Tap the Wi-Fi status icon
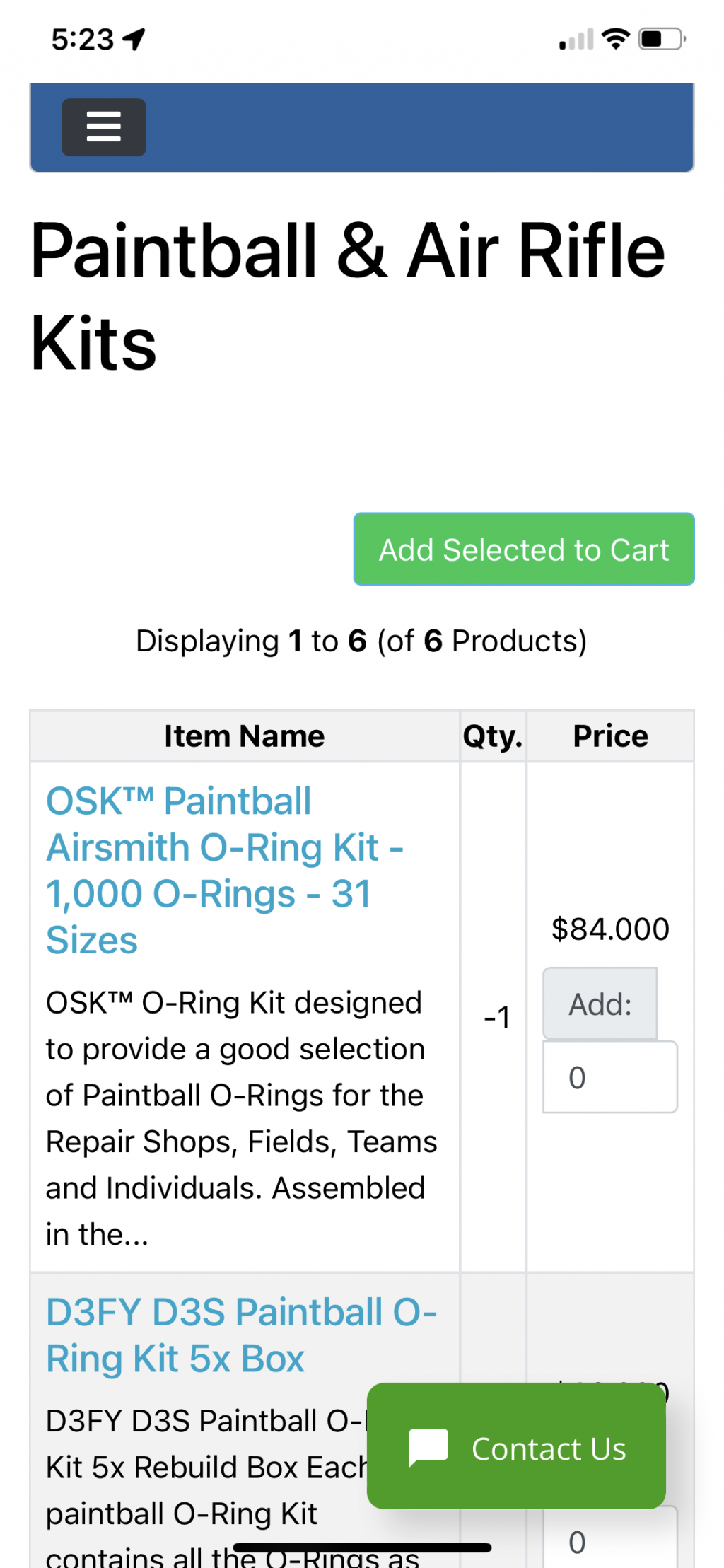Image resolution: width=724 pixels, height=1568 pixels. 616,39
